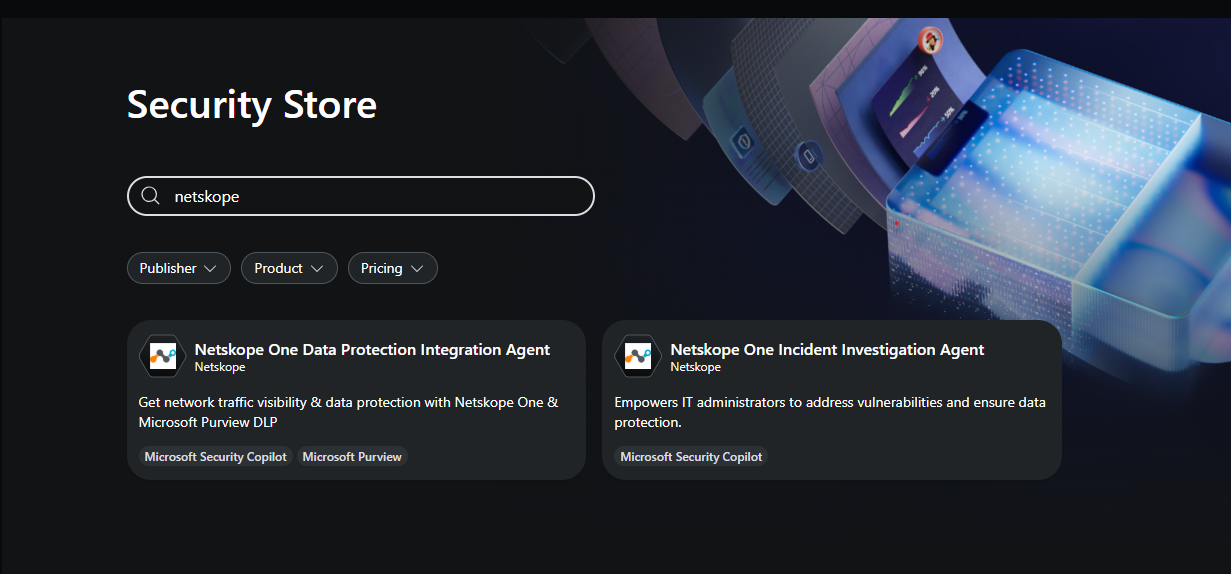Open the Product filter dropdown
1231x574 pixels.
click(x=289, y=268)
